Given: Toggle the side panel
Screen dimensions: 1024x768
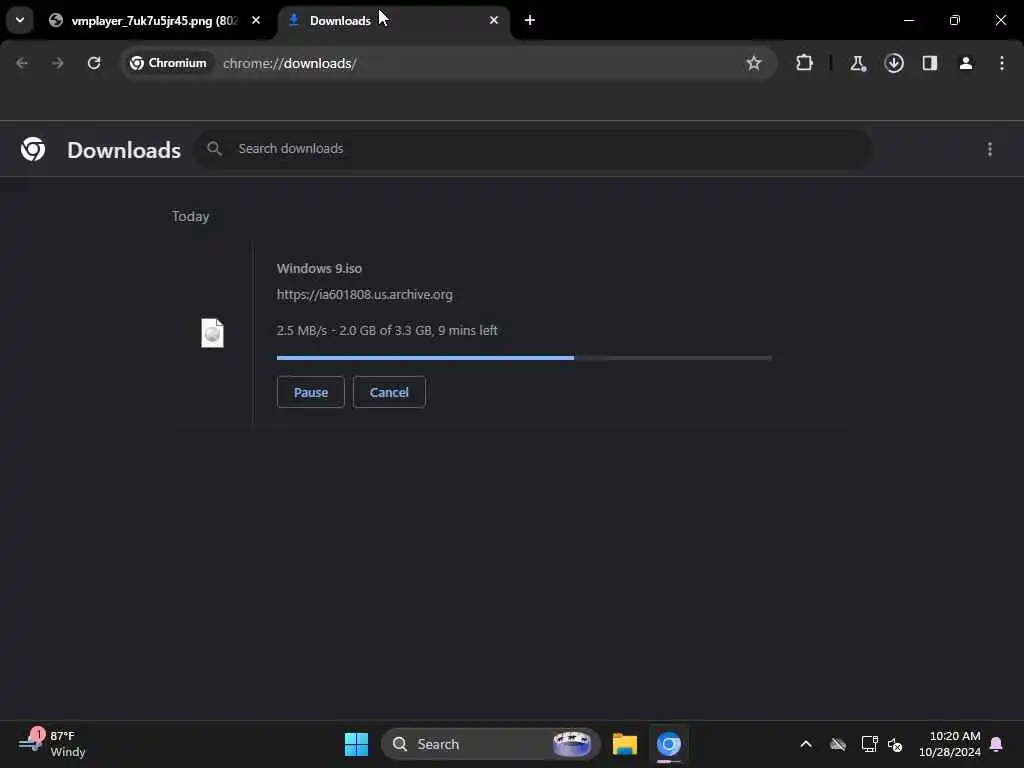Looking at the screenshot, I should click(929, 63).
